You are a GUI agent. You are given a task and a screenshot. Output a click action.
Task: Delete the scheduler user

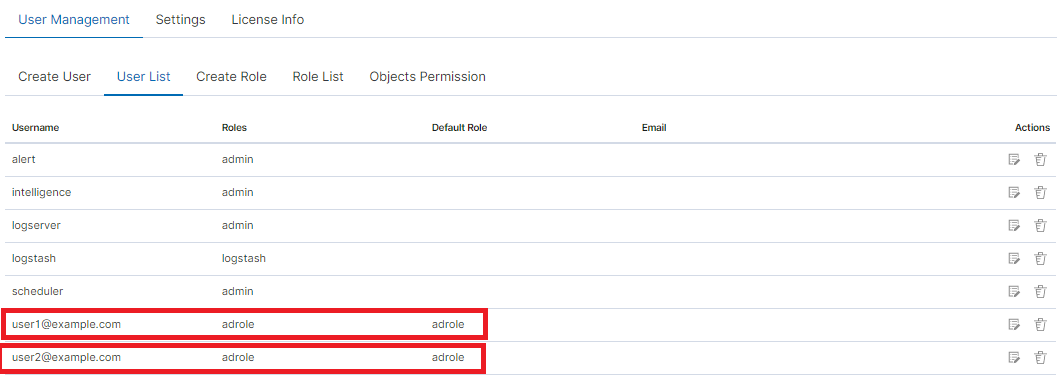click(x=1040, y=291)
